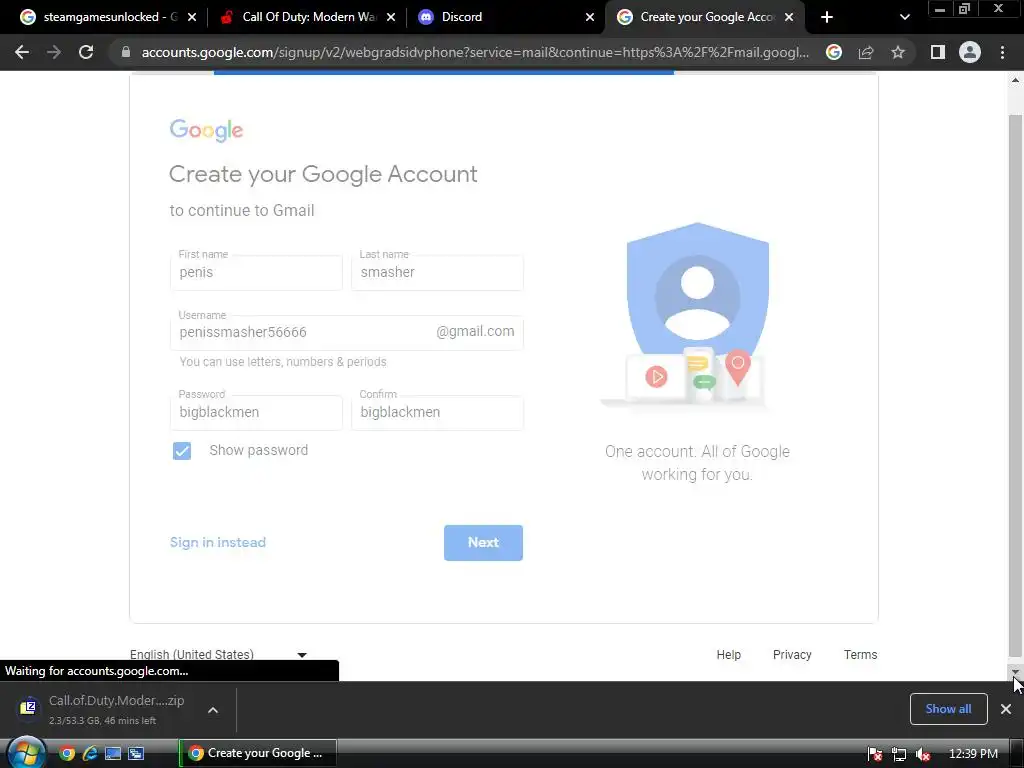Close the Discord tab
Image resolution: width=1024 pixels, height=768 pixels.
click(590, 17)
